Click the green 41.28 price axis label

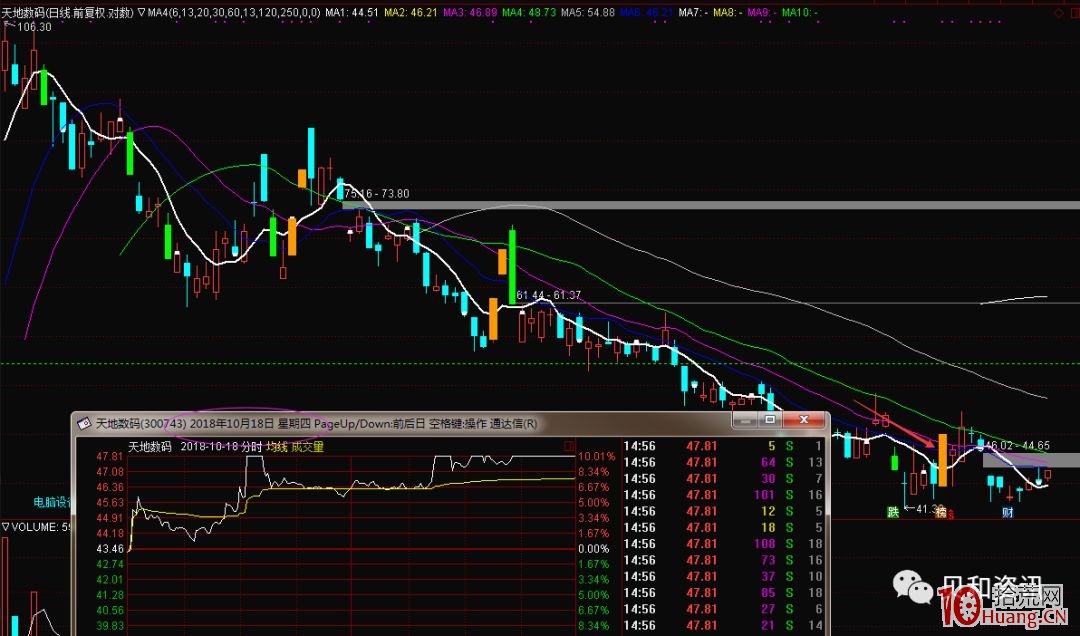point(110,595)
